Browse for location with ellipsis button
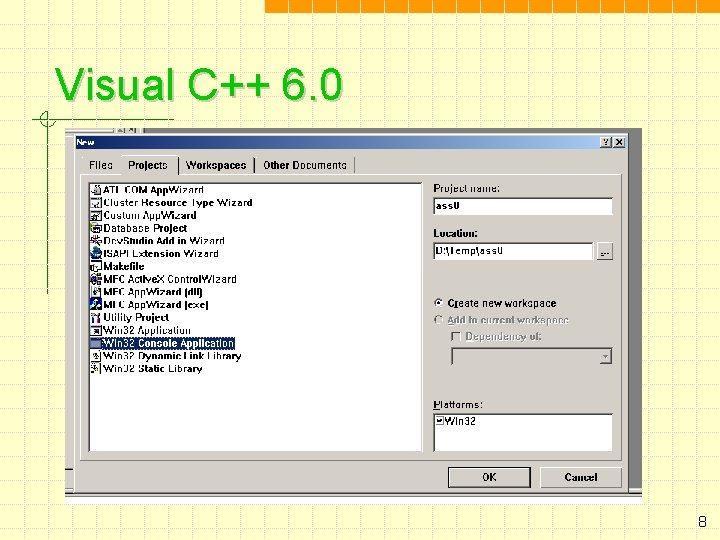Screen dimensions: 720x540 click(604, 252)
